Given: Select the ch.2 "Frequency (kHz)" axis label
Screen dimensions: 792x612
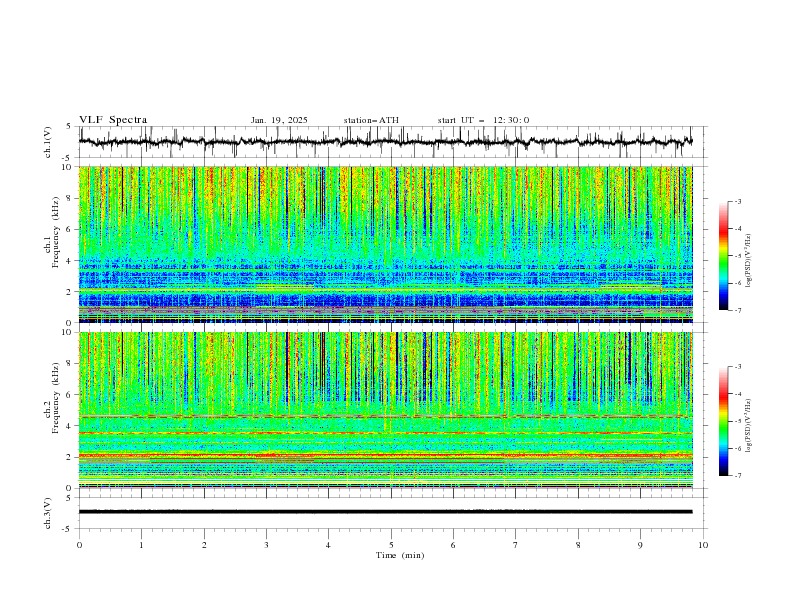Looking at the screenshot, I should pos(56,397).
